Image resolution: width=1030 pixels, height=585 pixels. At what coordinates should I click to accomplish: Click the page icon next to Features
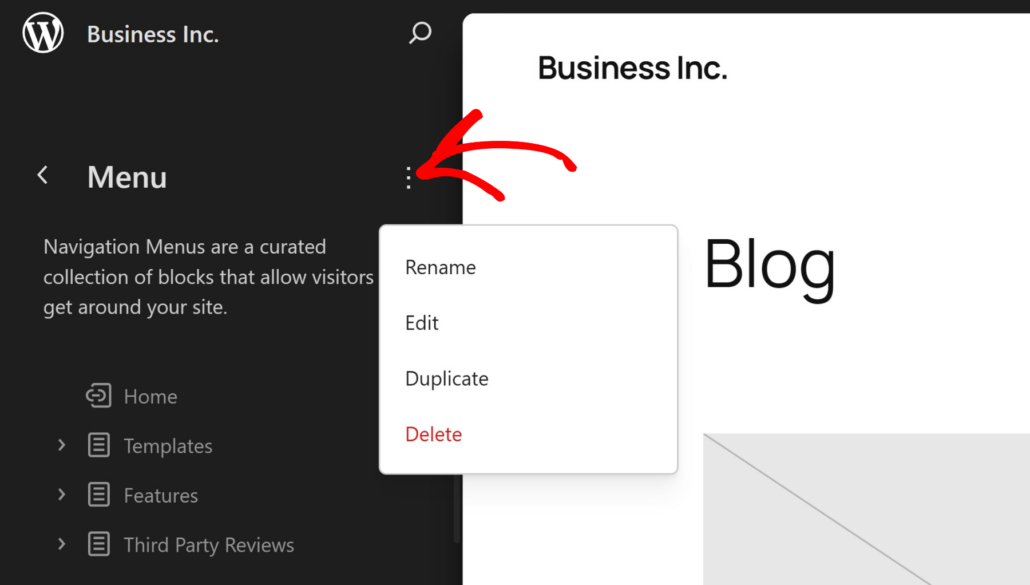tap(98, 494)
